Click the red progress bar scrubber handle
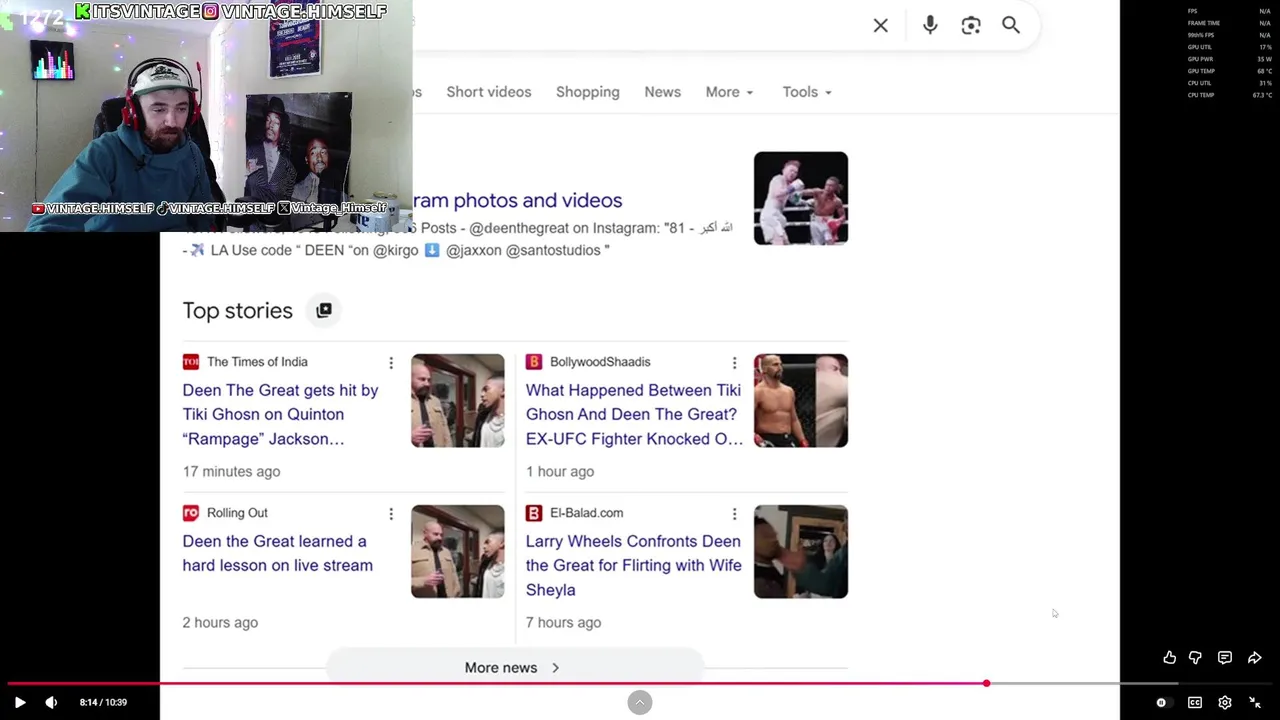The height and width of the screenshot is (720, 1280). click(986, 683)
